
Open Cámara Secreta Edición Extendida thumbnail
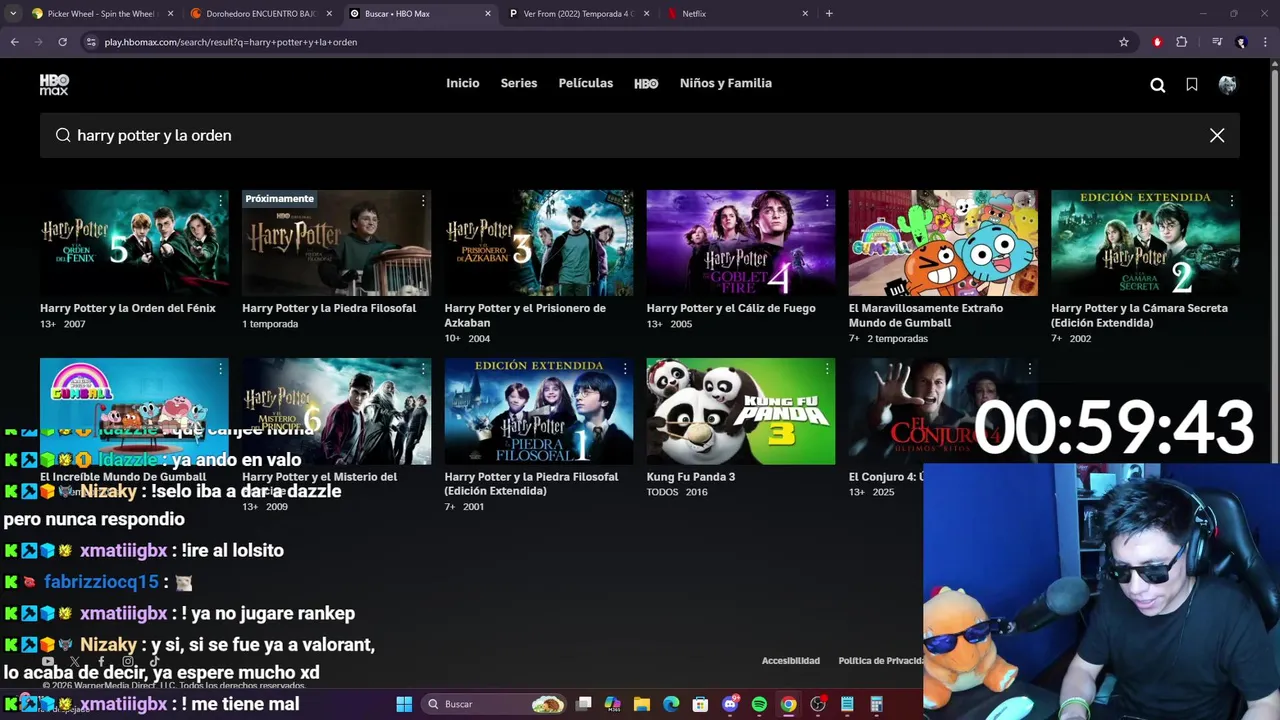[x=1145, y=243]
